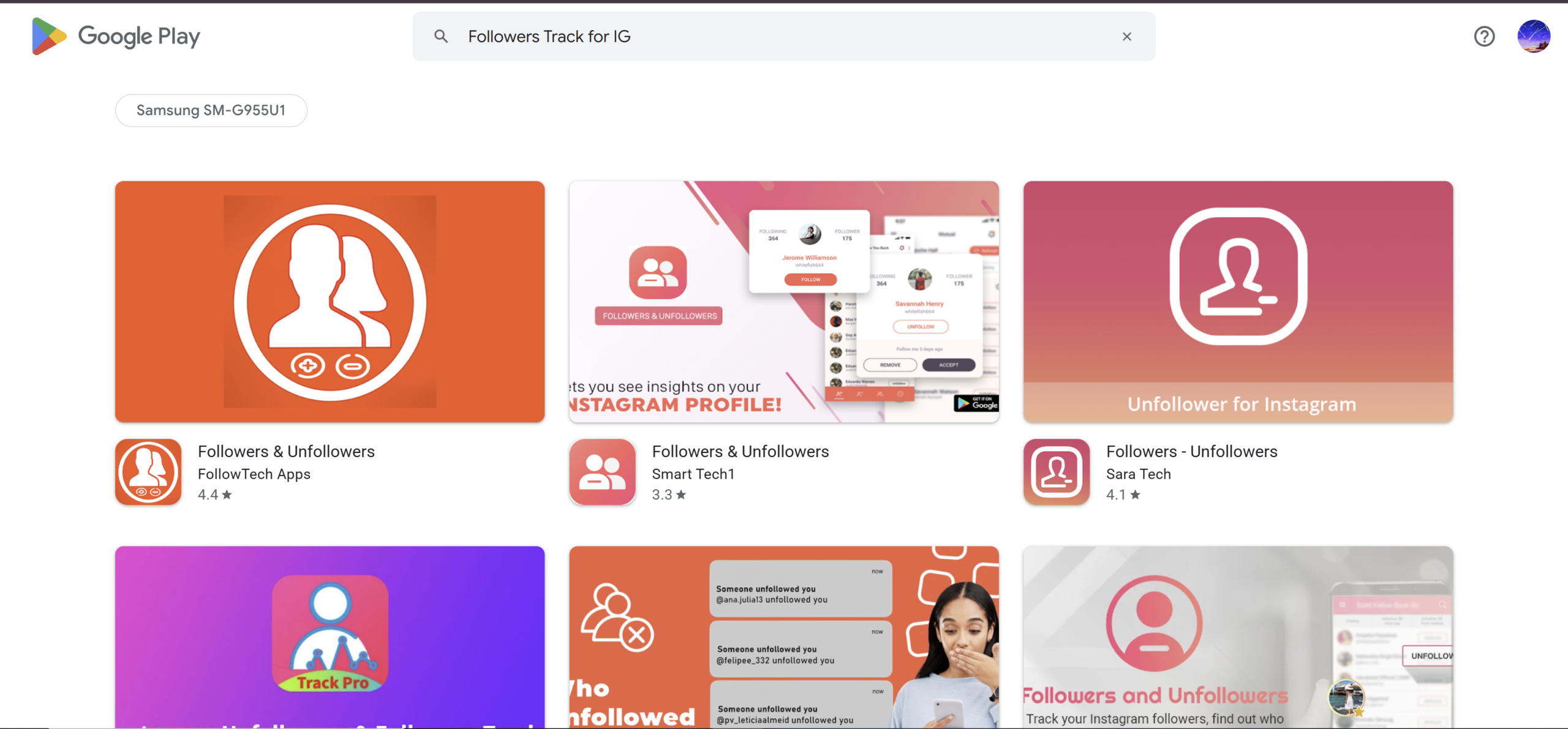
Task: Click the Google Play logo
Action: tap(116, 36)
